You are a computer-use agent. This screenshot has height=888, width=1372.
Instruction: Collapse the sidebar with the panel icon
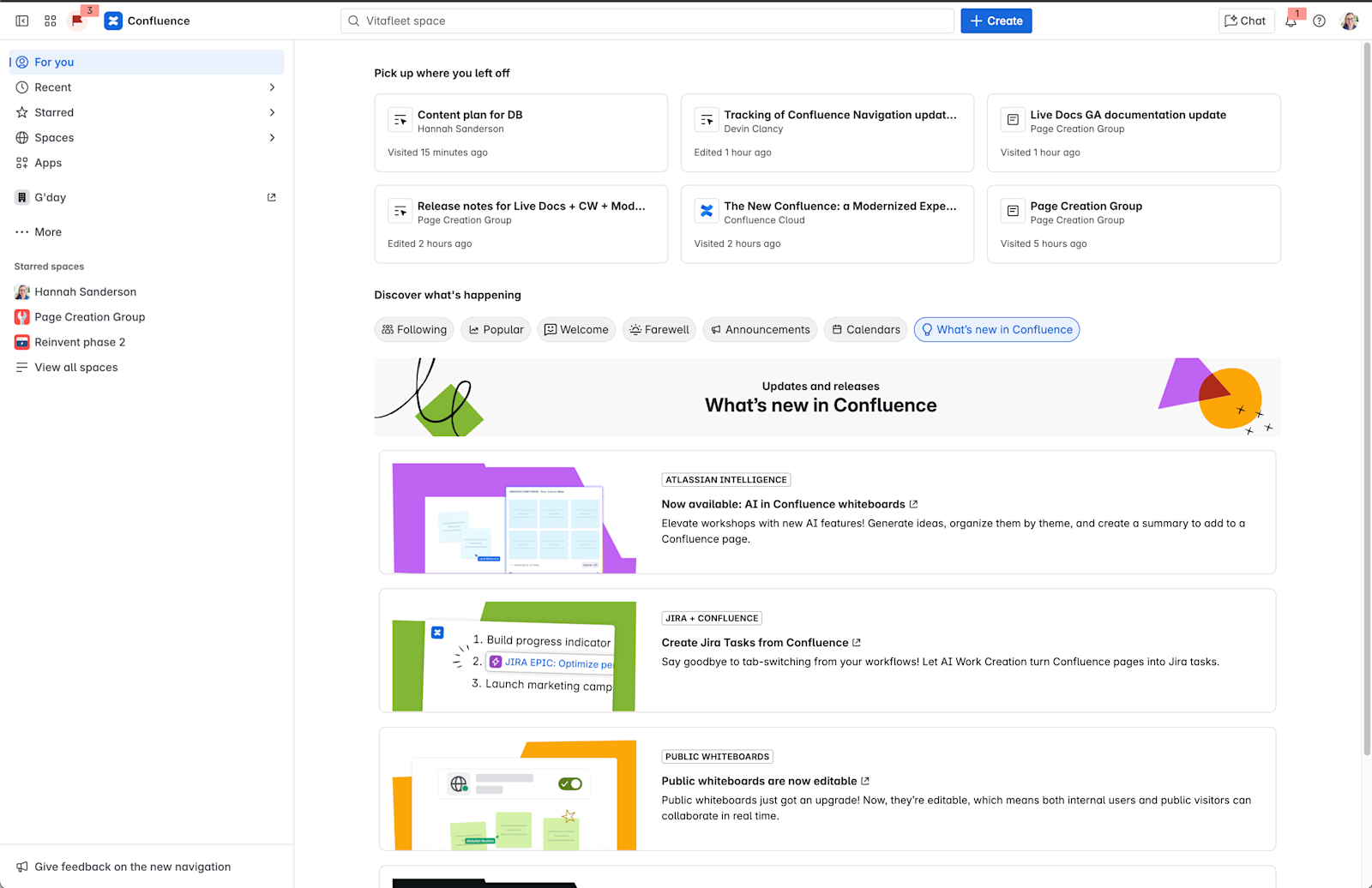(x=22, y=21)
